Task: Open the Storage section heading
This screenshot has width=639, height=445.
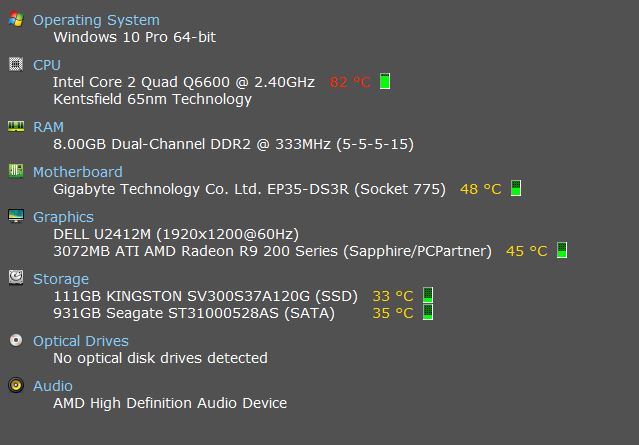Action: point(61,279)
